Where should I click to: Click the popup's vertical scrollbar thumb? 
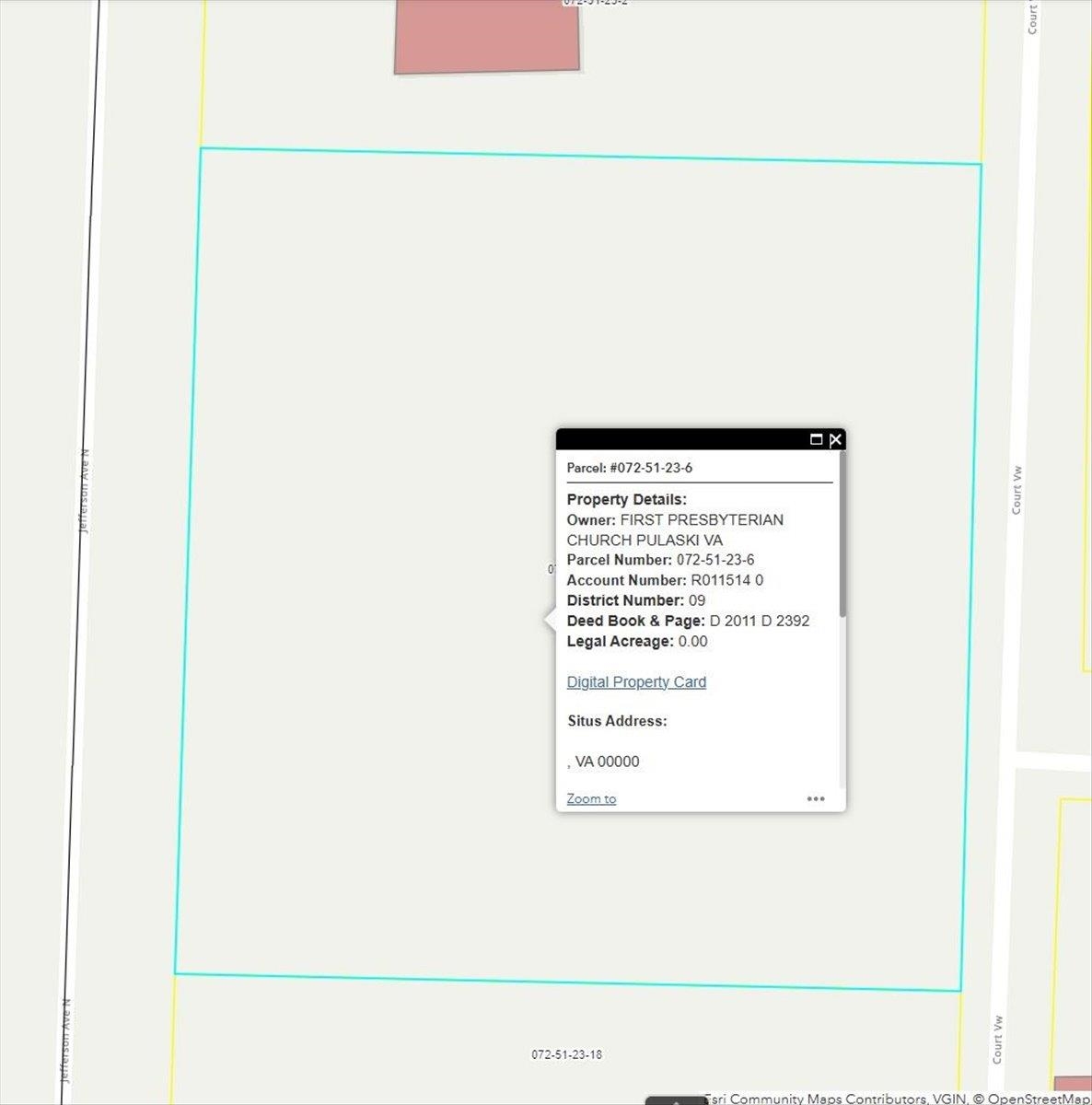click(x=842, y=534)
